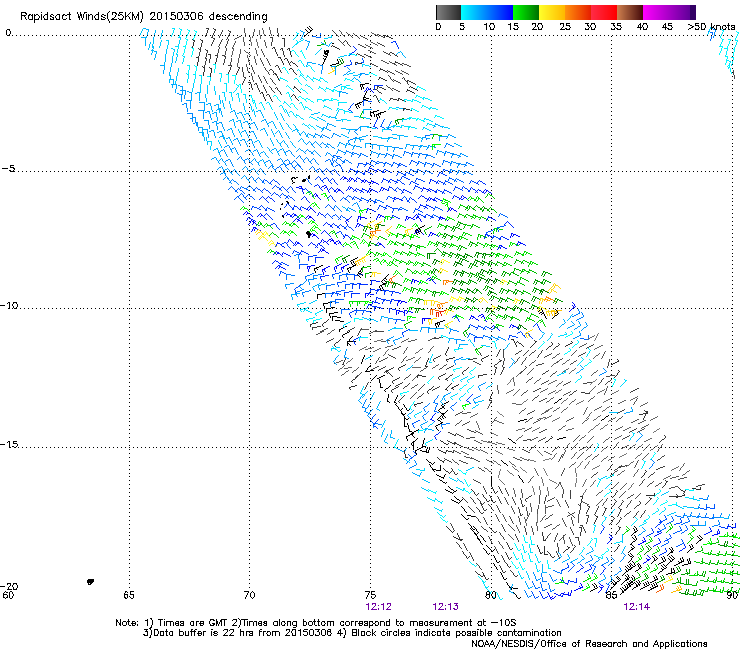740x650 pixels.
Task: Click the yellow 20-25 knots legend swatch
Action: [552, 12]
